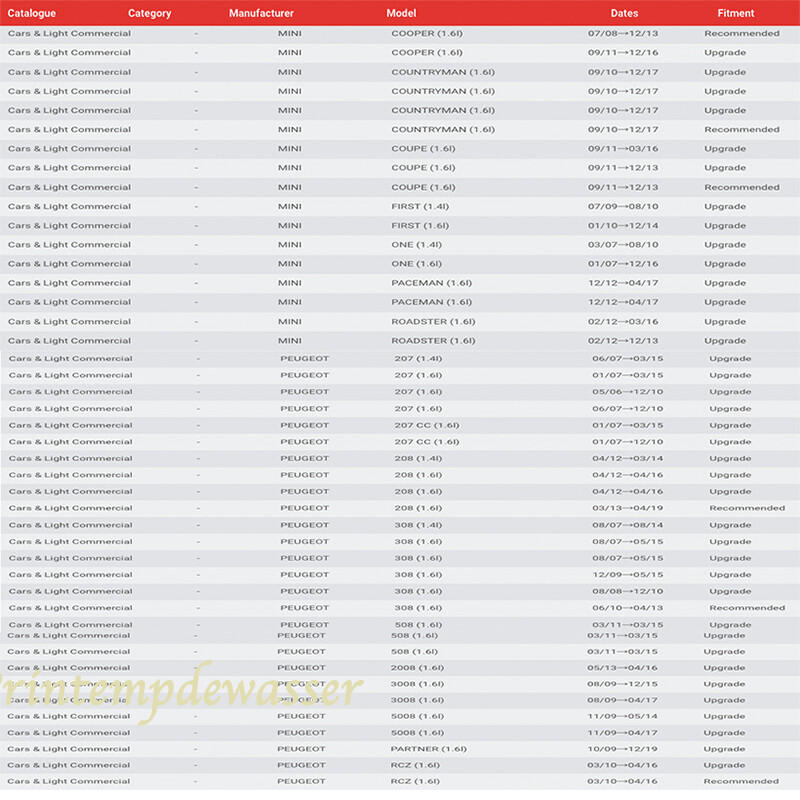Select date range 07/09→08/10
The height and width of the screenshot is (800, 800).
[623, 207]
